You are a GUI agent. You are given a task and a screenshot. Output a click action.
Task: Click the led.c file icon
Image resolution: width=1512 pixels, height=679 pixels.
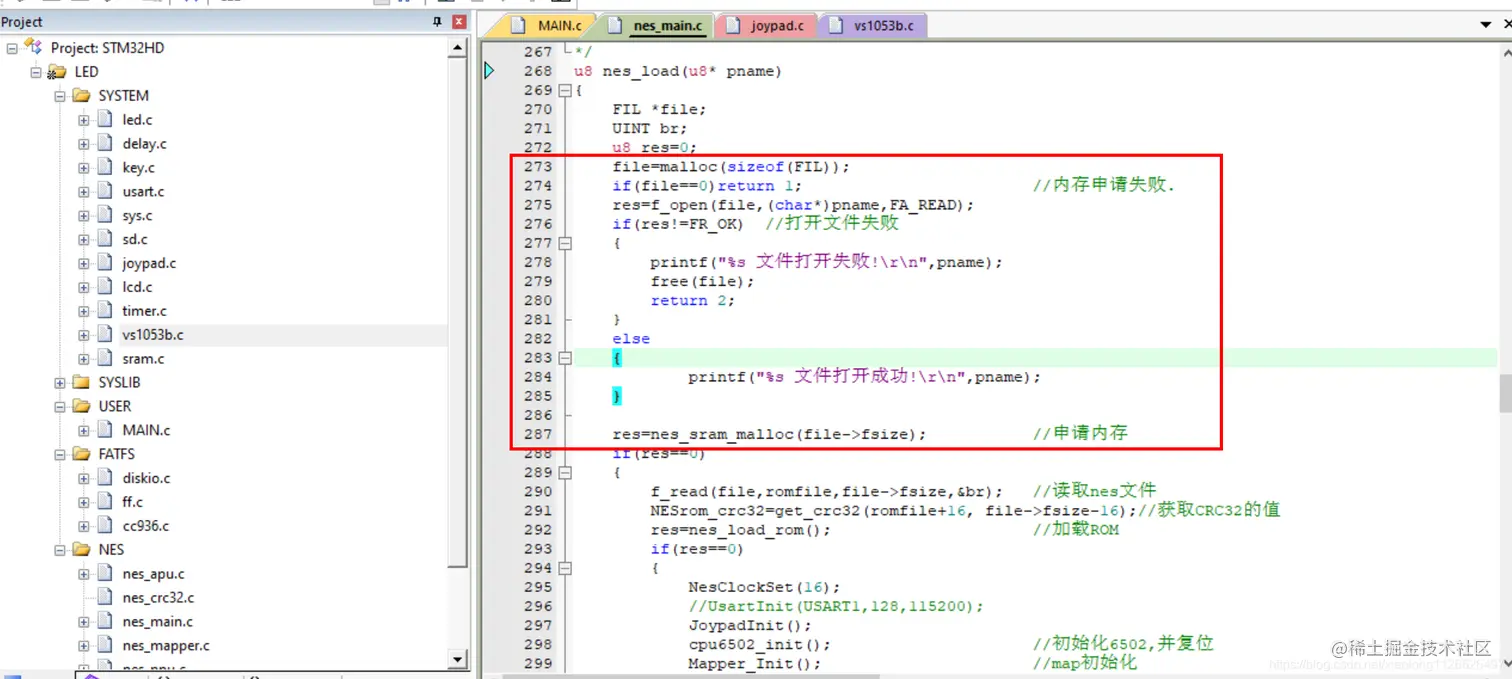tap(105, 119)
